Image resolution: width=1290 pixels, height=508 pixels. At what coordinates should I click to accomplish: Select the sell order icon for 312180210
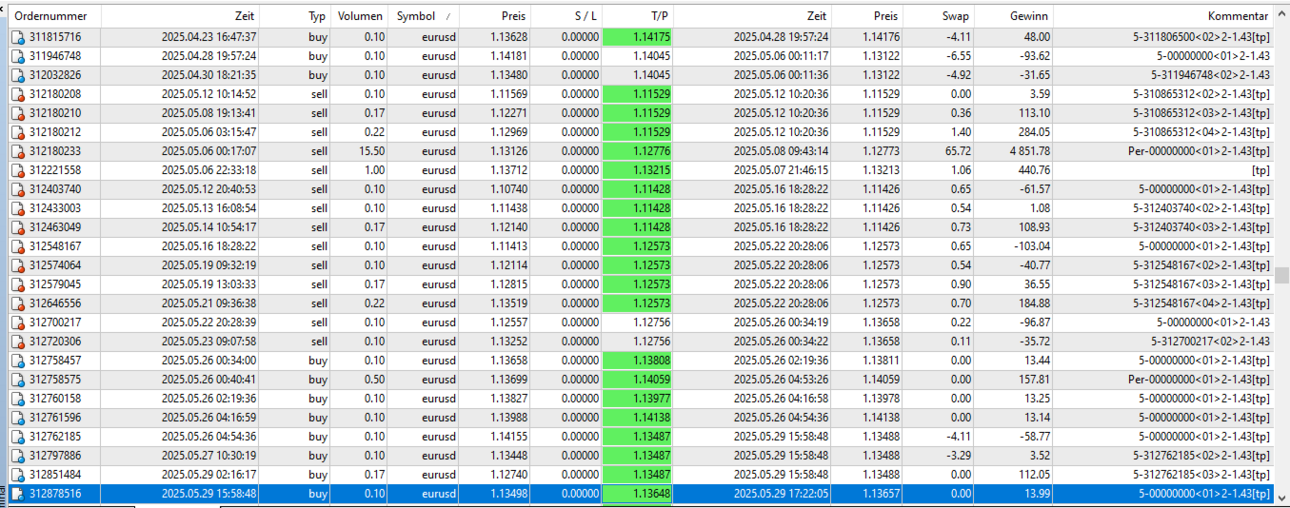(x=18, y=113)
